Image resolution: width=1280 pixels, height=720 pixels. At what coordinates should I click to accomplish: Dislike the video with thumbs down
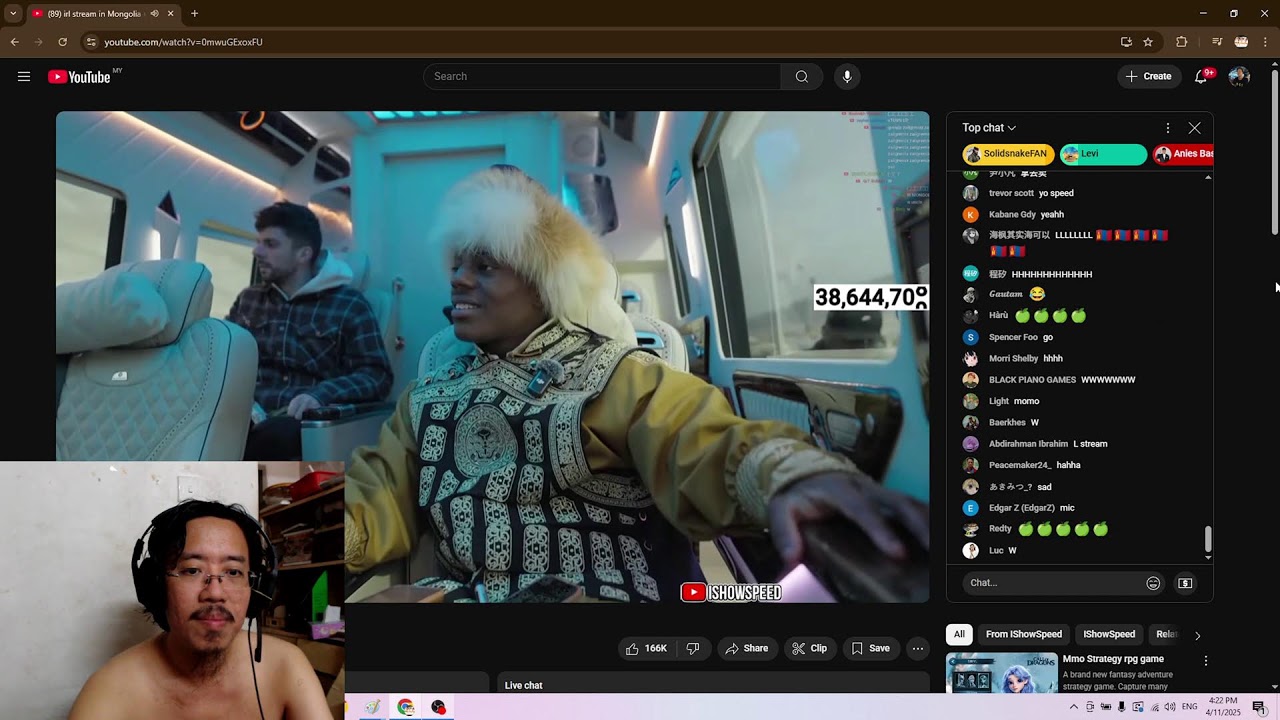(693, 648)
